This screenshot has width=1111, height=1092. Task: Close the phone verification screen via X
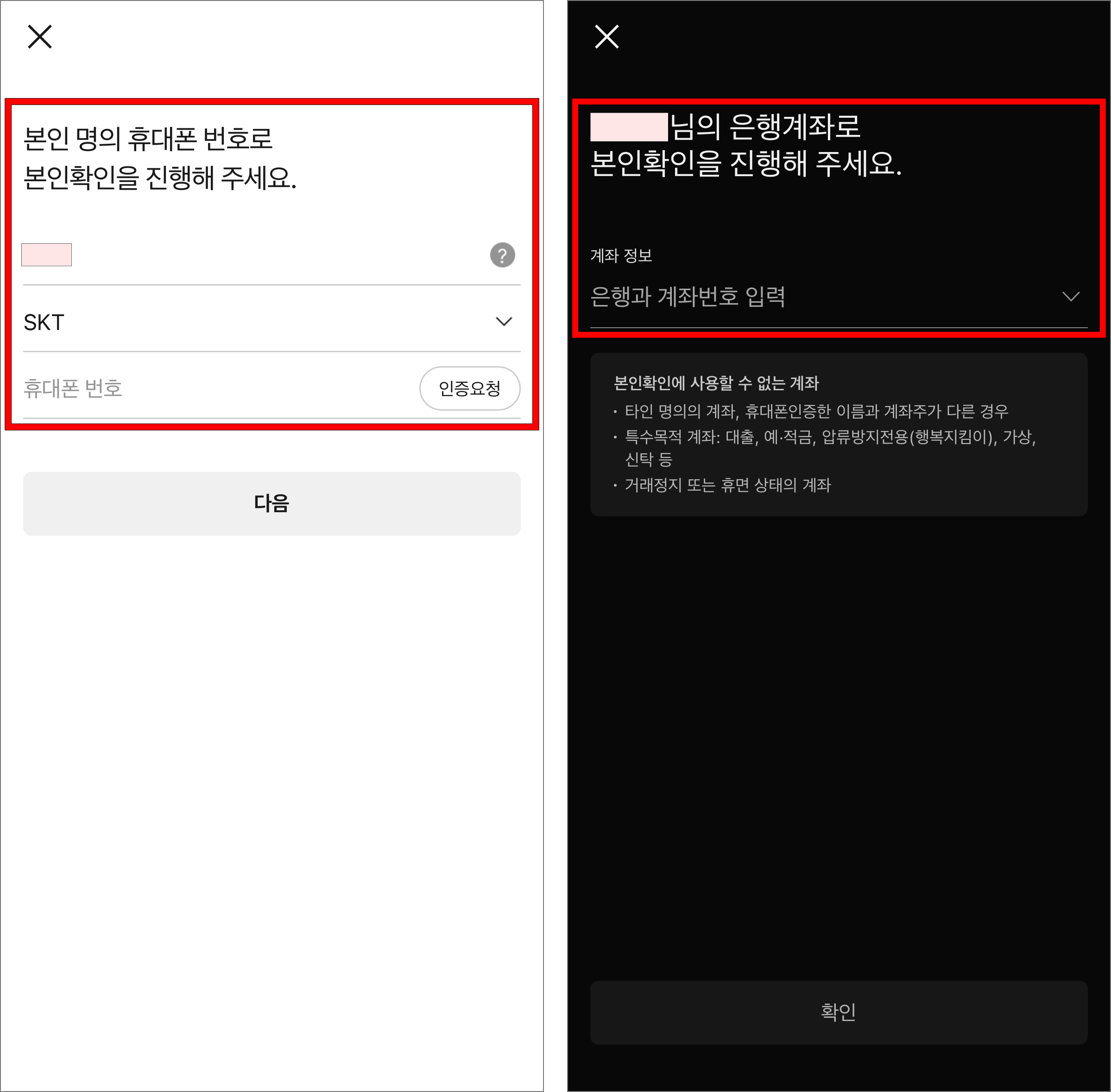[x=40, y=37]
